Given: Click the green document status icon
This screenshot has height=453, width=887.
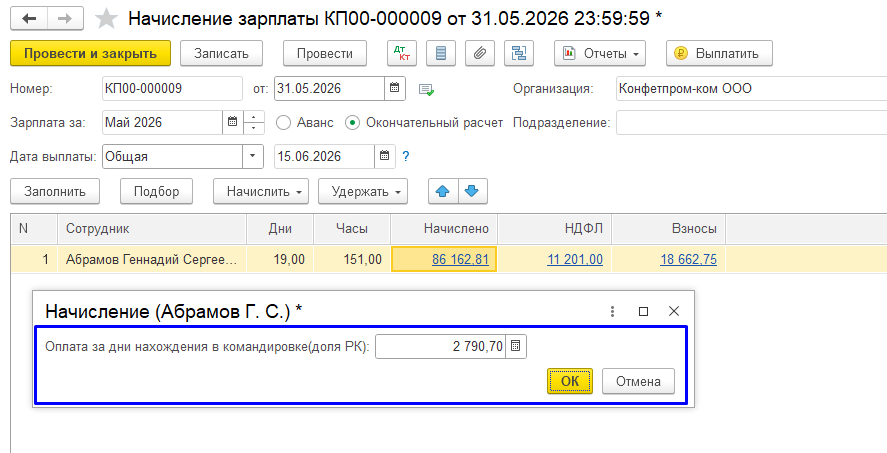Looking at the screenshot, I should pos(426,89).
